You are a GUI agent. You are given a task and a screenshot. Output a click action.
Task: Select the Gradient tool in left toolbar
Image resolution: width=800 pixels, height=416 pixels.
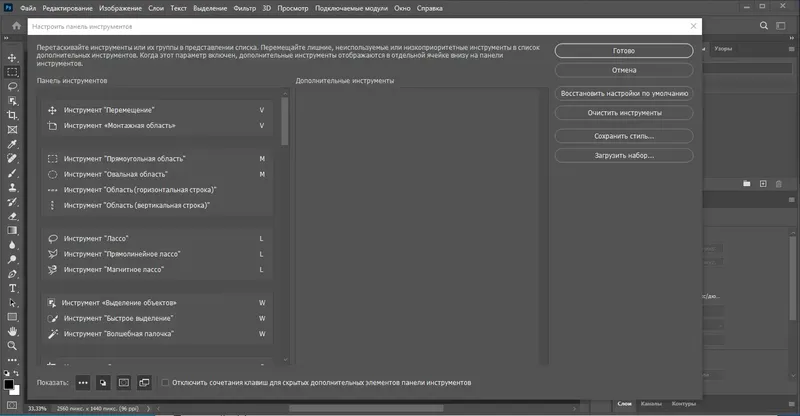(12, 230)
